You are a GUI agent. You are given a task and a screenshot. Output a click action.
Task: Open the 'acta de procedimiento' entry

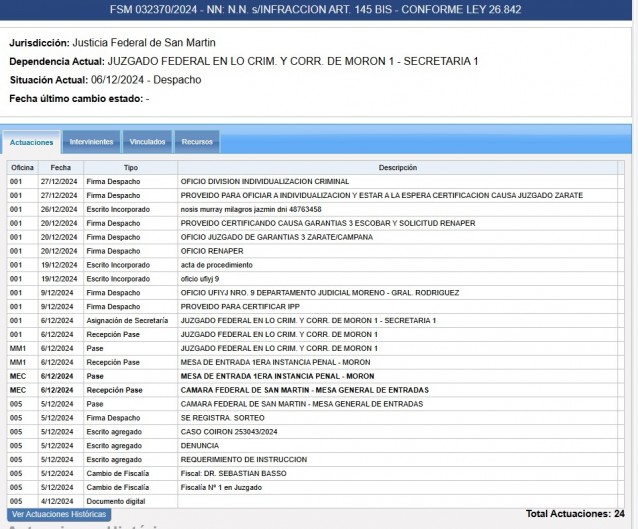[218, 265]
